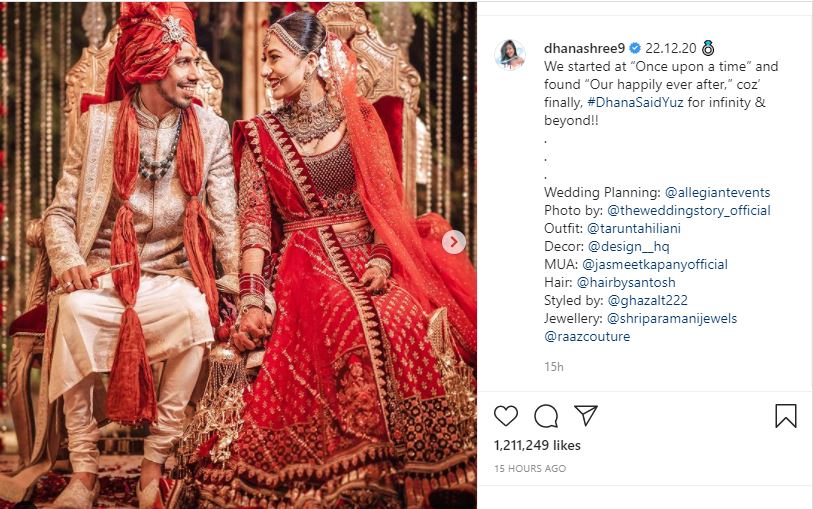Visit @jasmeetkapanyofficial makeup artist profile
This screenshot has height=509, width=813.
click(x=655, y=264)
